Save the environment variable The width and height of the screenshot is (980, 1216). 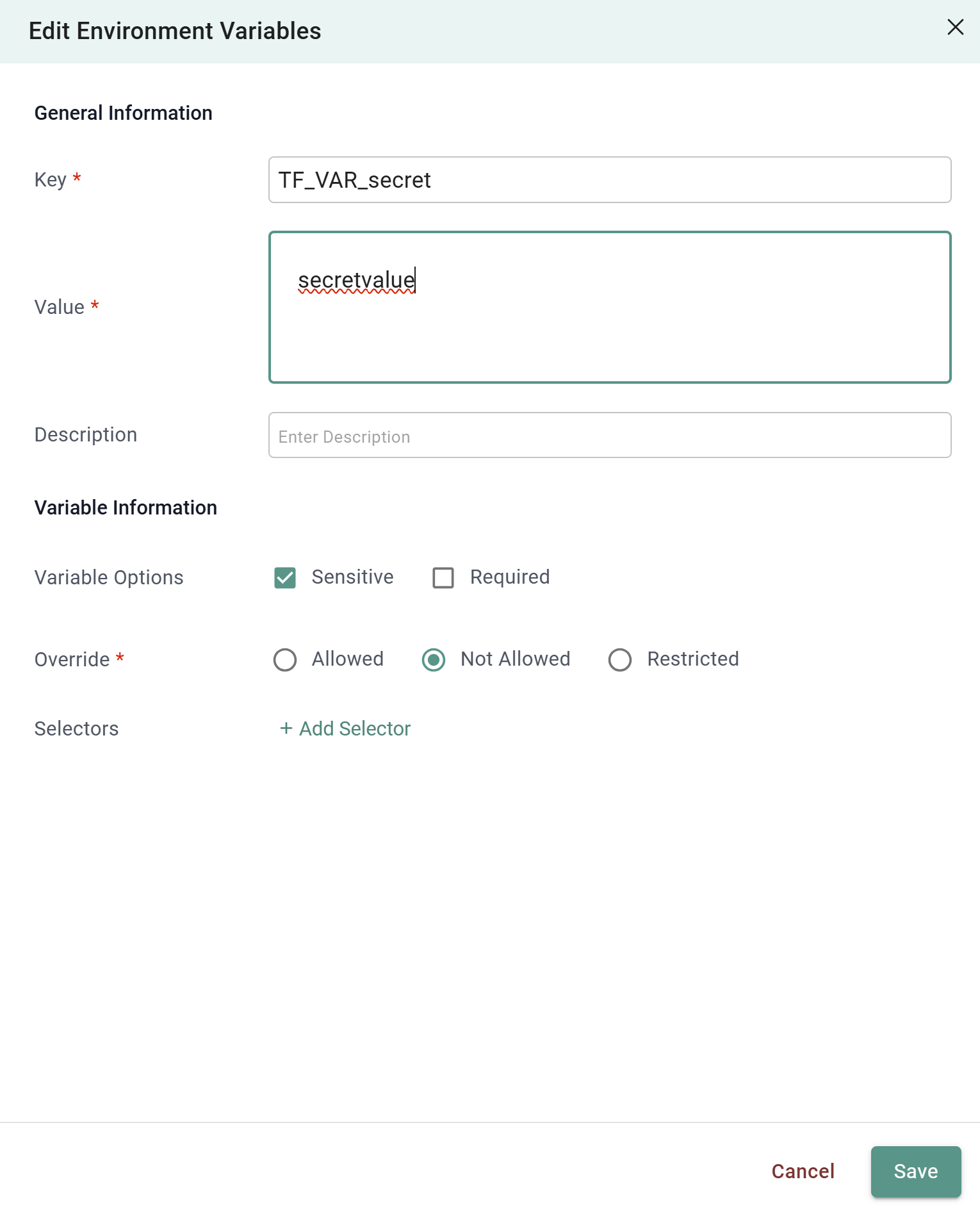[915, 1172]
